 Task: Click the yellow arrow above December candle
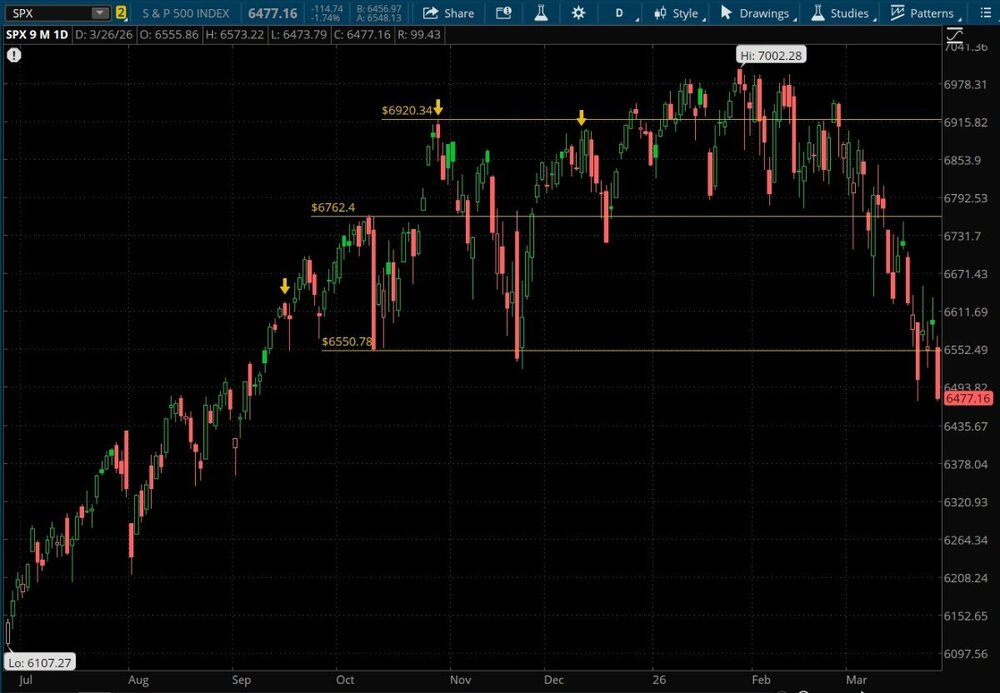tap(581, 118)
